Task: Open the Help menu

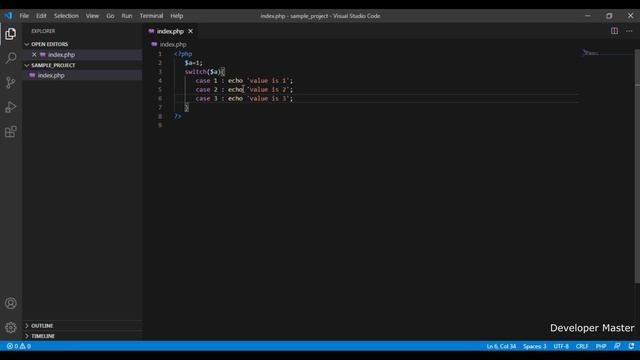Action: 177,16
